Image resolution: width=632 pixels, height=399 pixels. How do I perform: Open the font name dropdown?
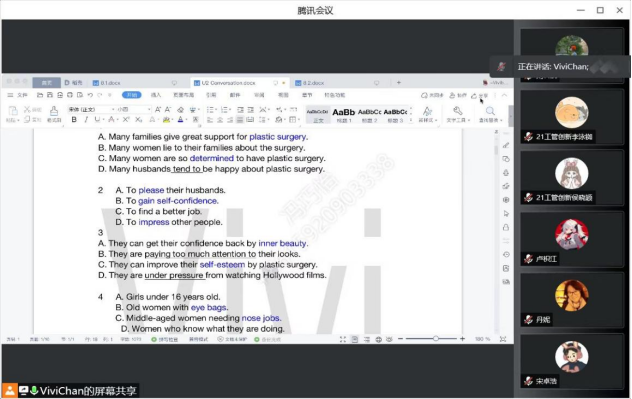pyautogui.click(x=91, y=109)
